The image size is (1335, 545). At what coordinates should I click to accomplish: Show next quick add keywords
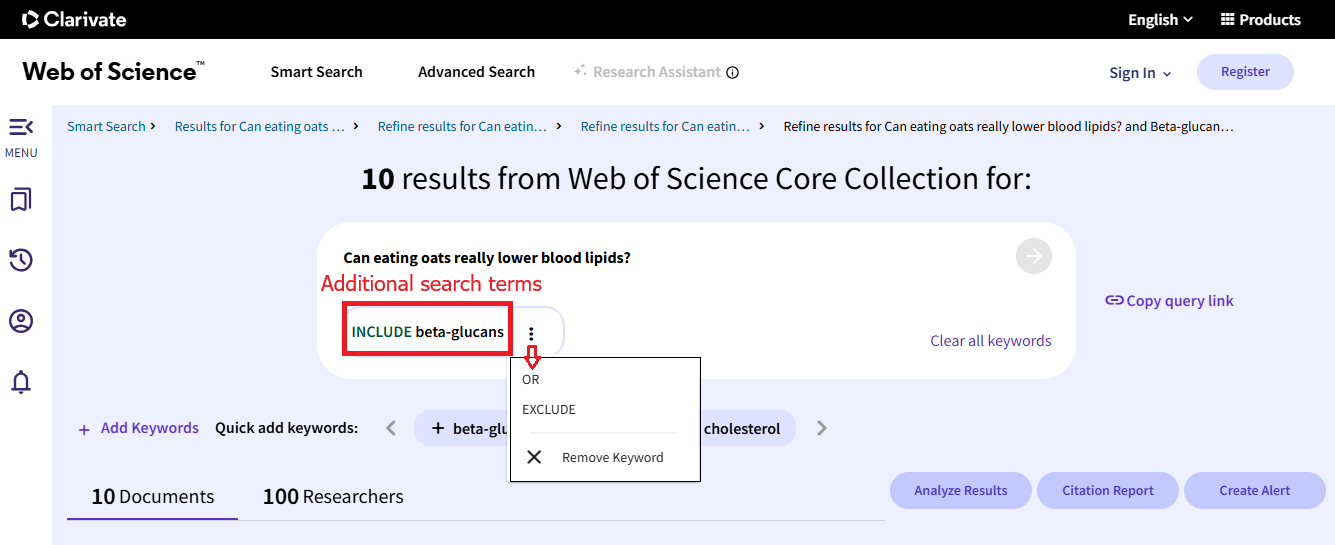click(x=822, y=428)
